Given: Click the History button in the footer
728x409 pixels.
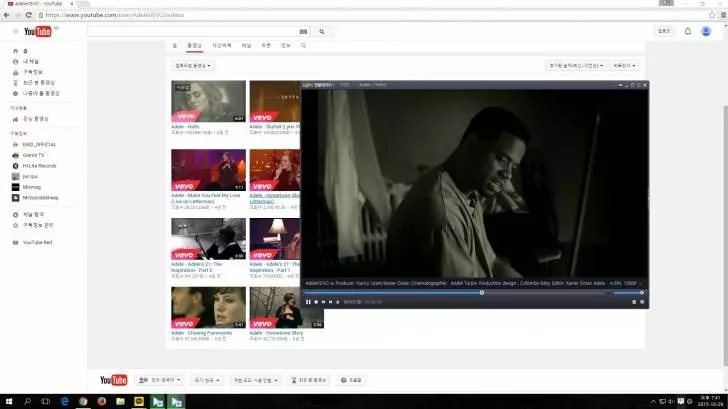Looking at the screenshot, I should 309,380.
